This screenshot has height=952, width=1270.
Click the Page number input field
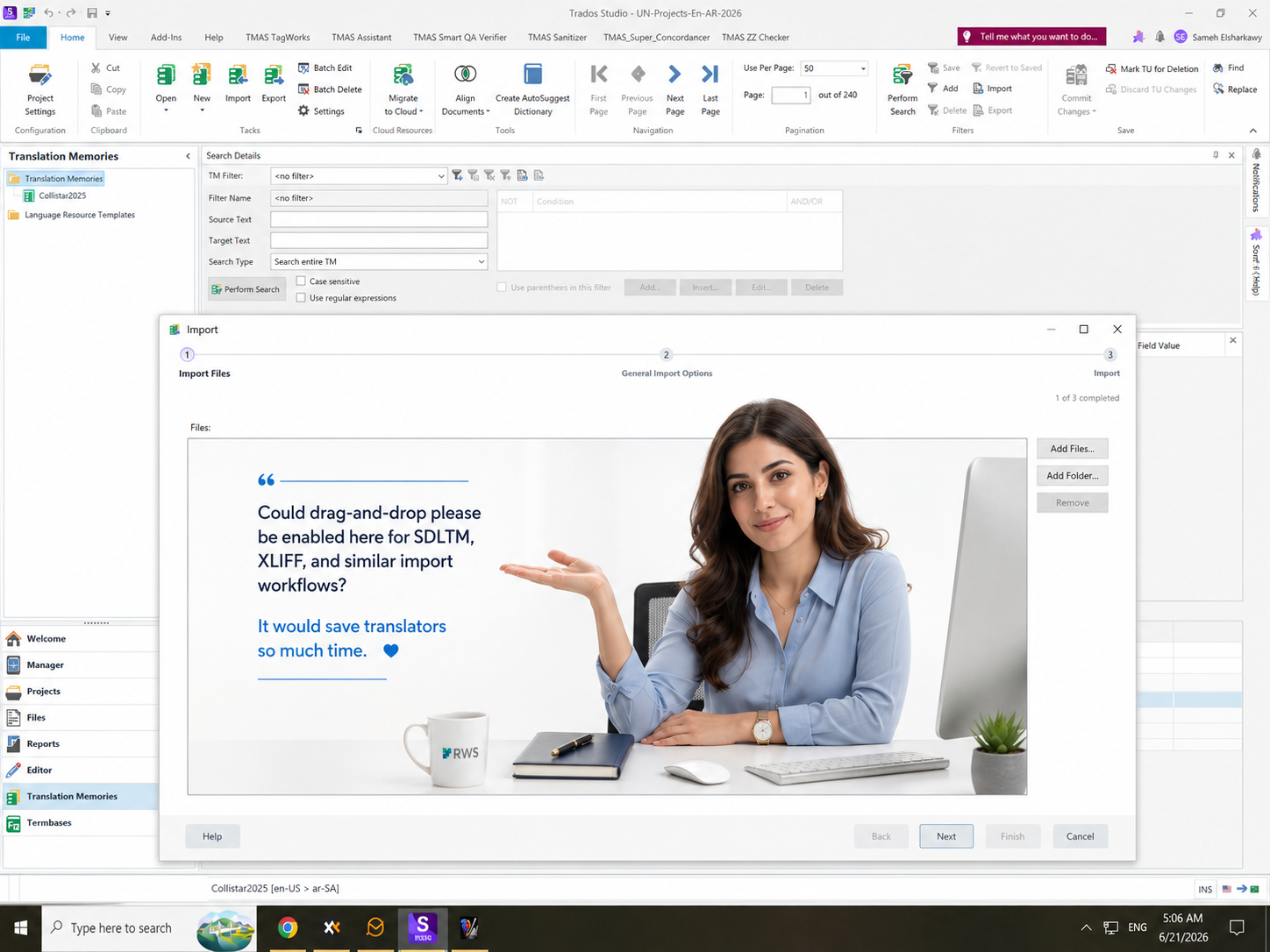tap(790, 95)
